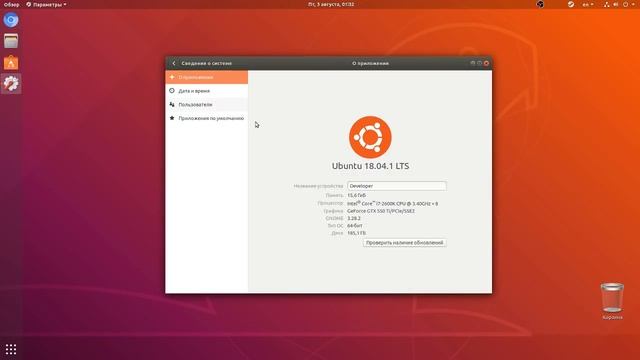Click the Settings gear dock icon
Viewport: 640px width, 360px height.
[x=11, y=84]
